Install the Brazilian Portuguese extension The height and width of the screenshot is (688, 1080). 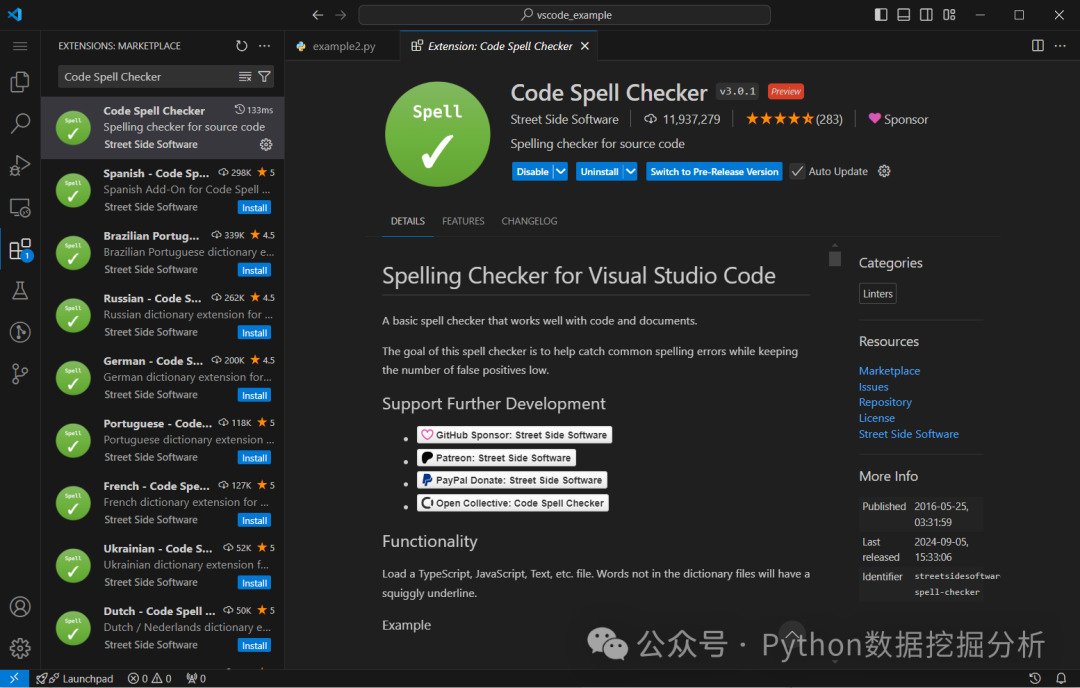tap(254, 270)
